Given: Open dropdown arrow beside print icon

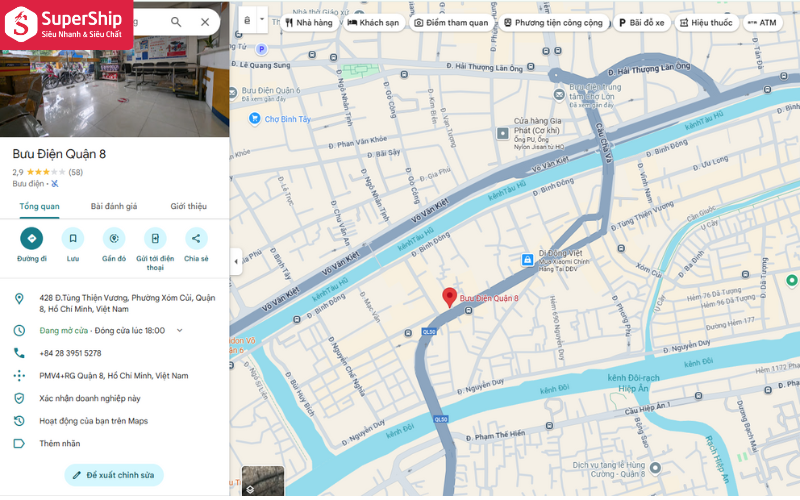Looking at the screenshot, I should 262,20.
